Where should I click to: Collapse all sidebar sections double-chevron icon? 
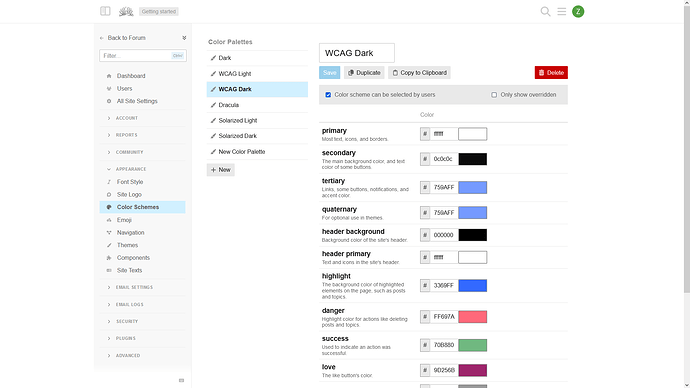(184, 38)
